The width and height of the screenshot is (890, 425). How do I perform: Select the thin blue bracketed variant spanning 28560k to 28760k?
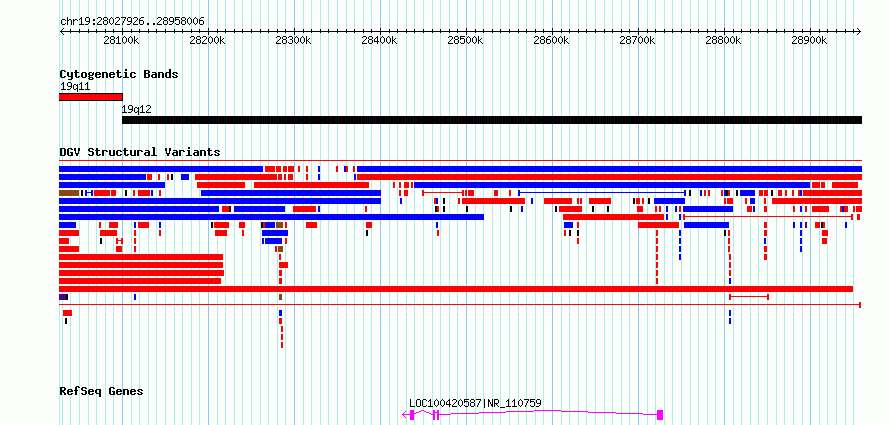(x=601, y=193)
